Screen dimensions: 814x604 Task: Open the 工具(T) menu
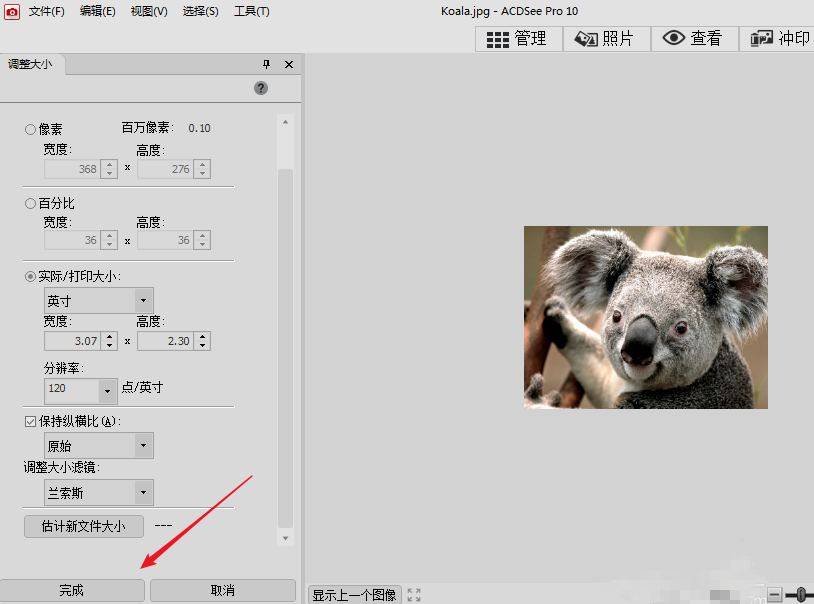click(x=251, y=11)
